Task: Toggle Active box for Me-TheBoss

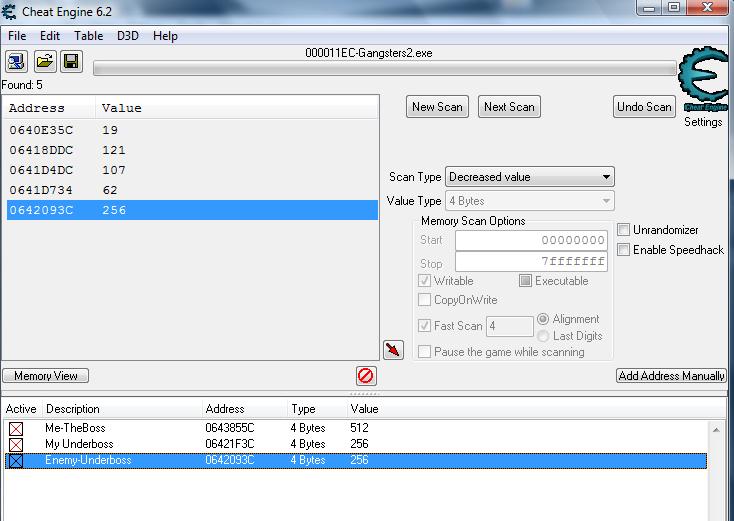Action: (16, 428)
